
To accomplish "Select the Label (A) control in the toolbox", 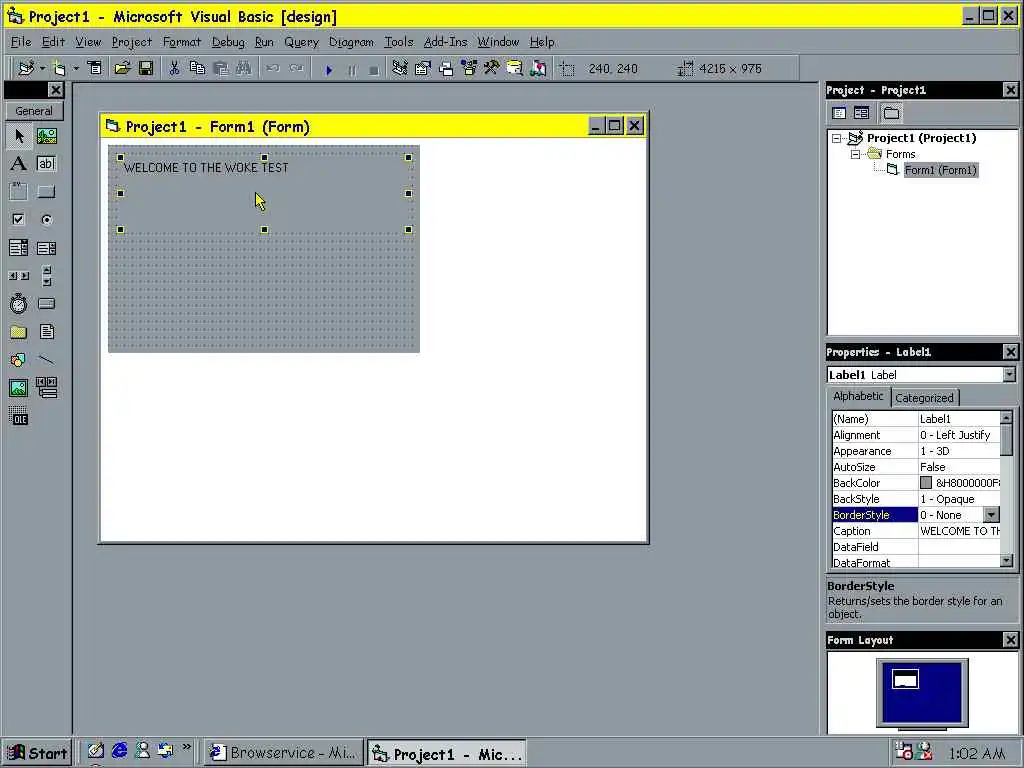I will coord(19,163).
